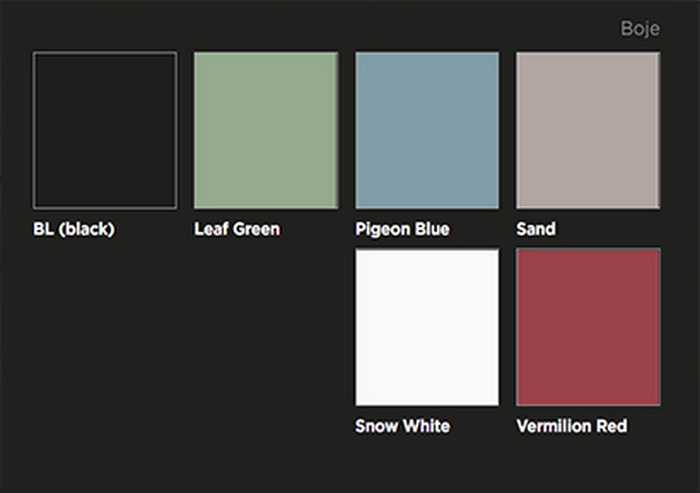Pick the pale green color square

click(x=266, y=130)
